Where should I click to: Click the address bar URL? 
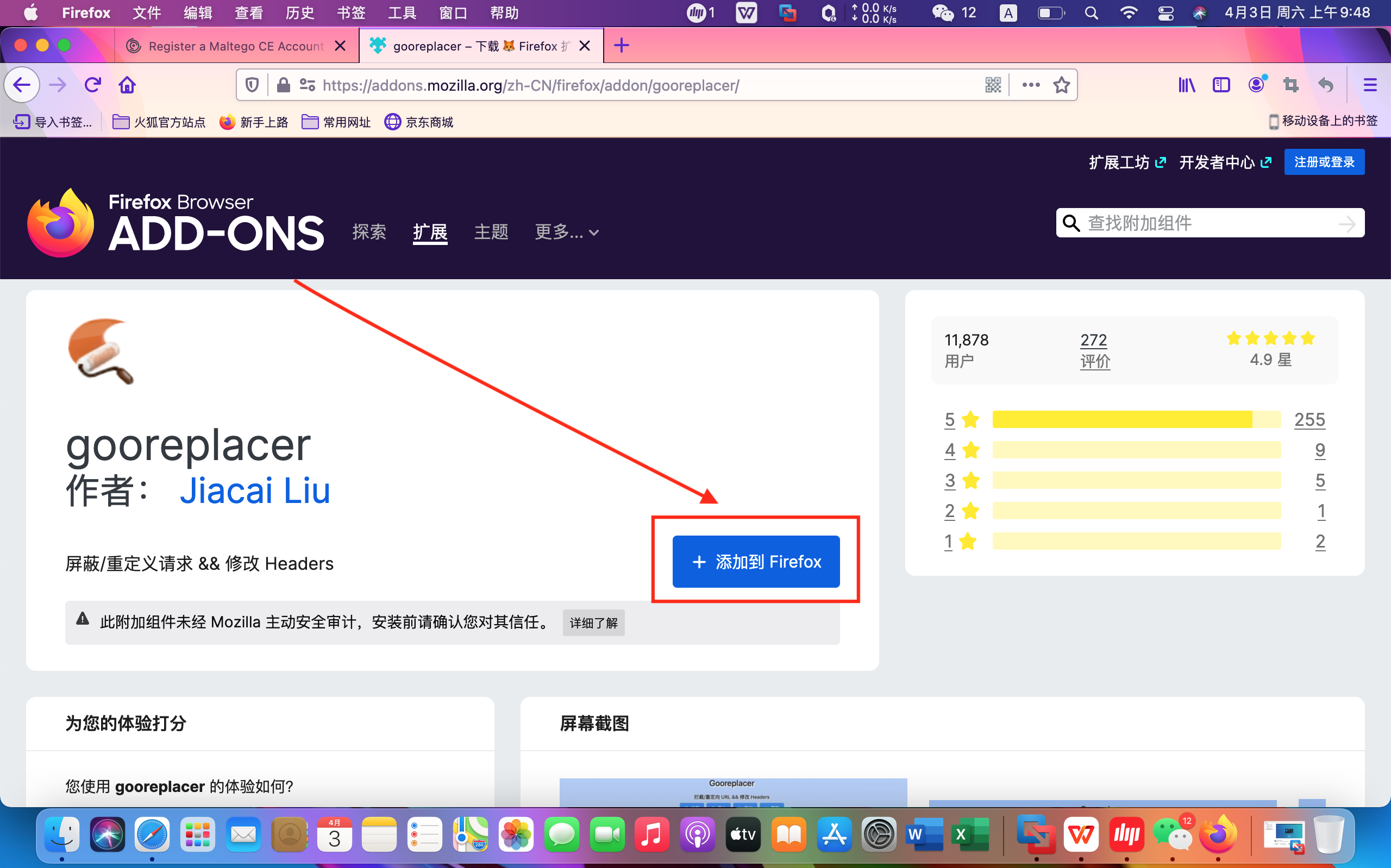531,85
